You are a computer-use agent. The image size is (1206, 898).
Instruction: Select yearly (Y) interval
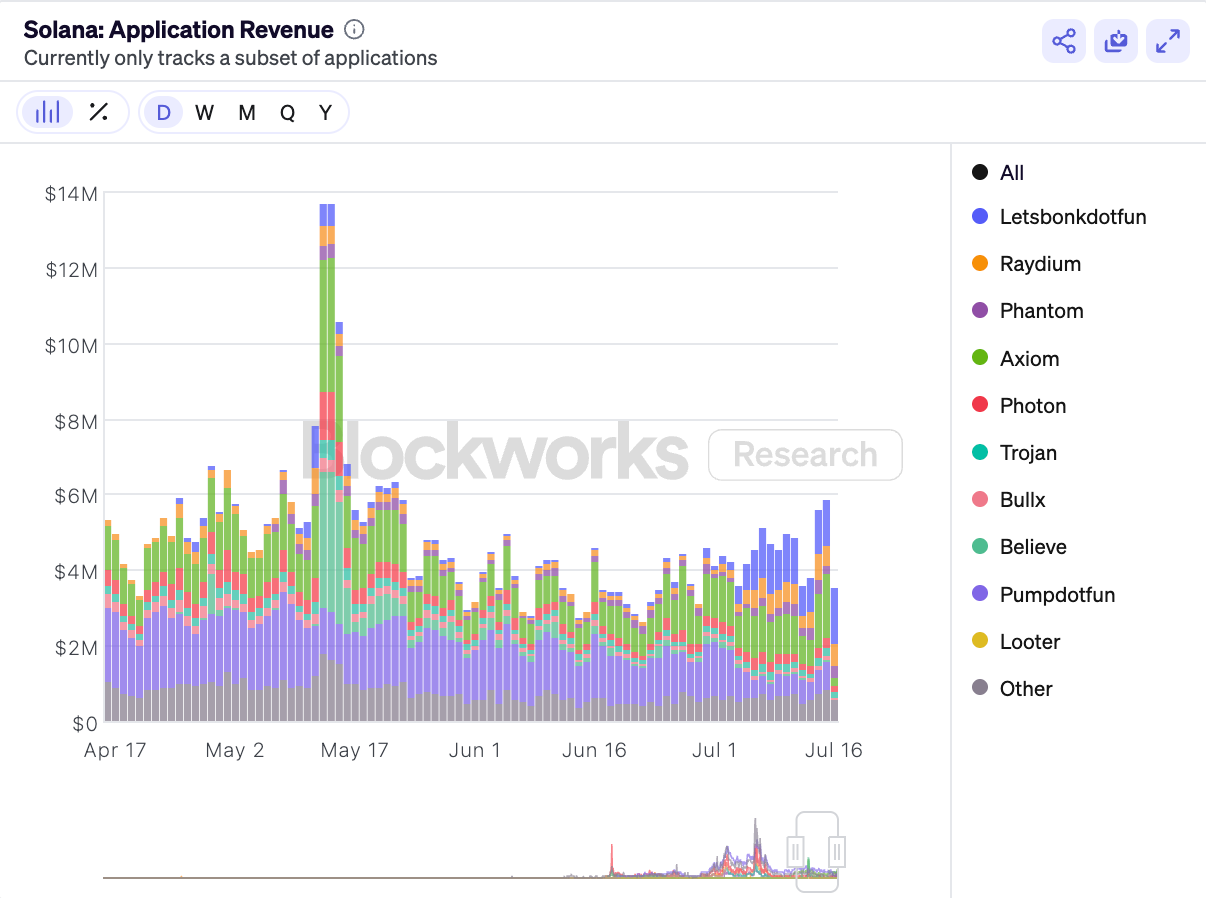[x=325, y=112]
